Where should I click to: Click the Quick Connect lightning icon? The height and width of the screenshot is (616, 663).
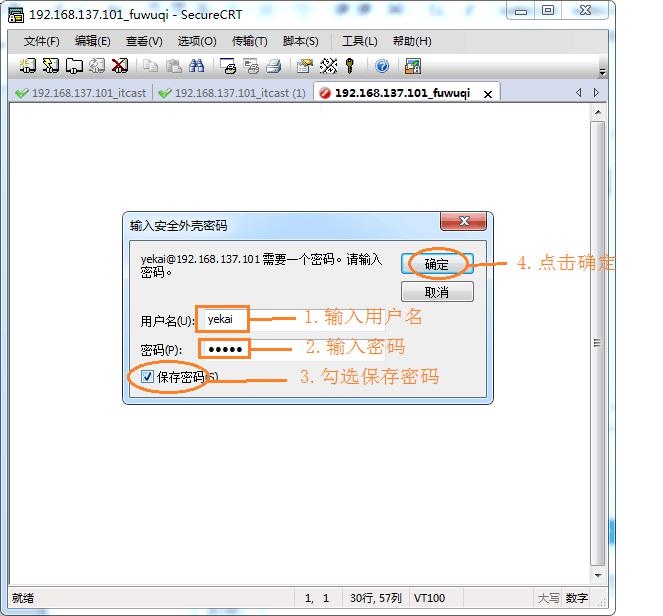[x=51, y=66]
